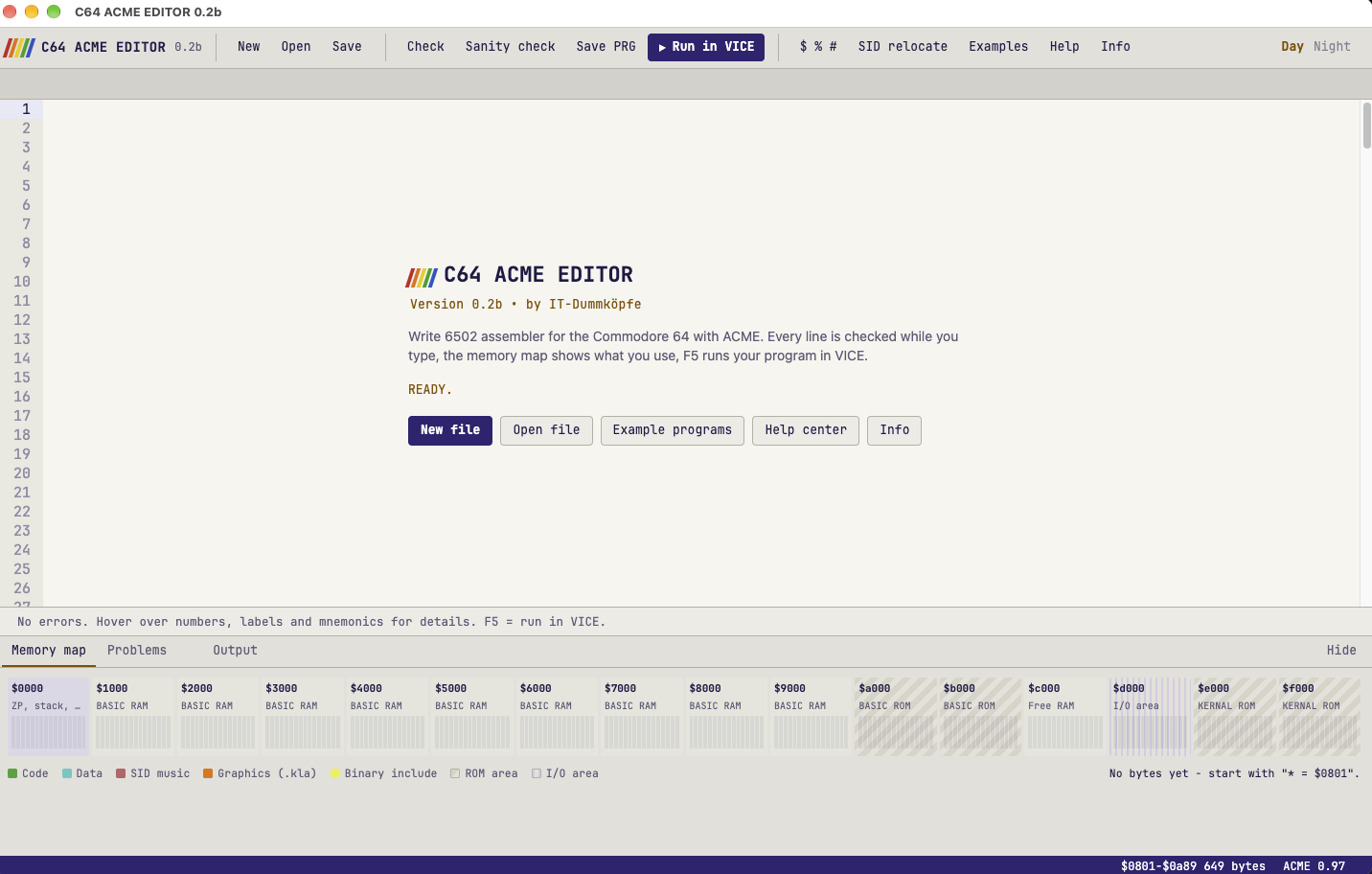Select the $d000 I/O area block
Viewport: 1372px width, 874px height.
pyautogui.click(x=1150, y=717)
